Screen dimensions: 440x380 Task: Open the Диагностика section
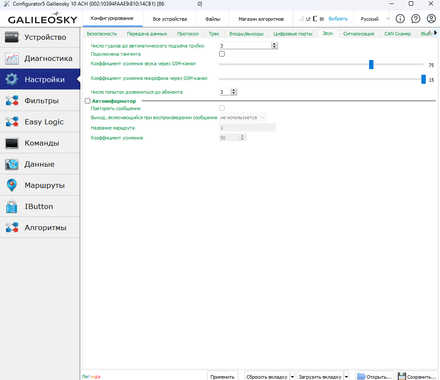(40, 58)
